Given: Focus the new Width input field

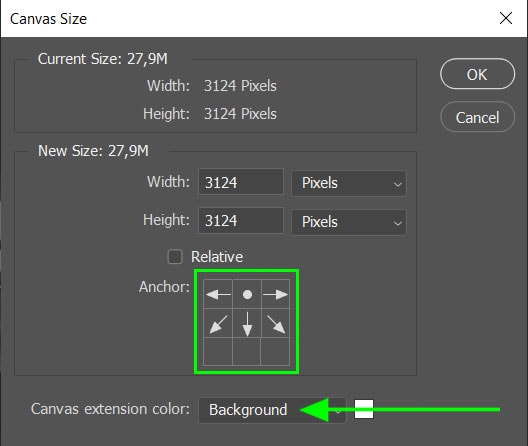Looking at the screenshot, I should pos(241,182).
